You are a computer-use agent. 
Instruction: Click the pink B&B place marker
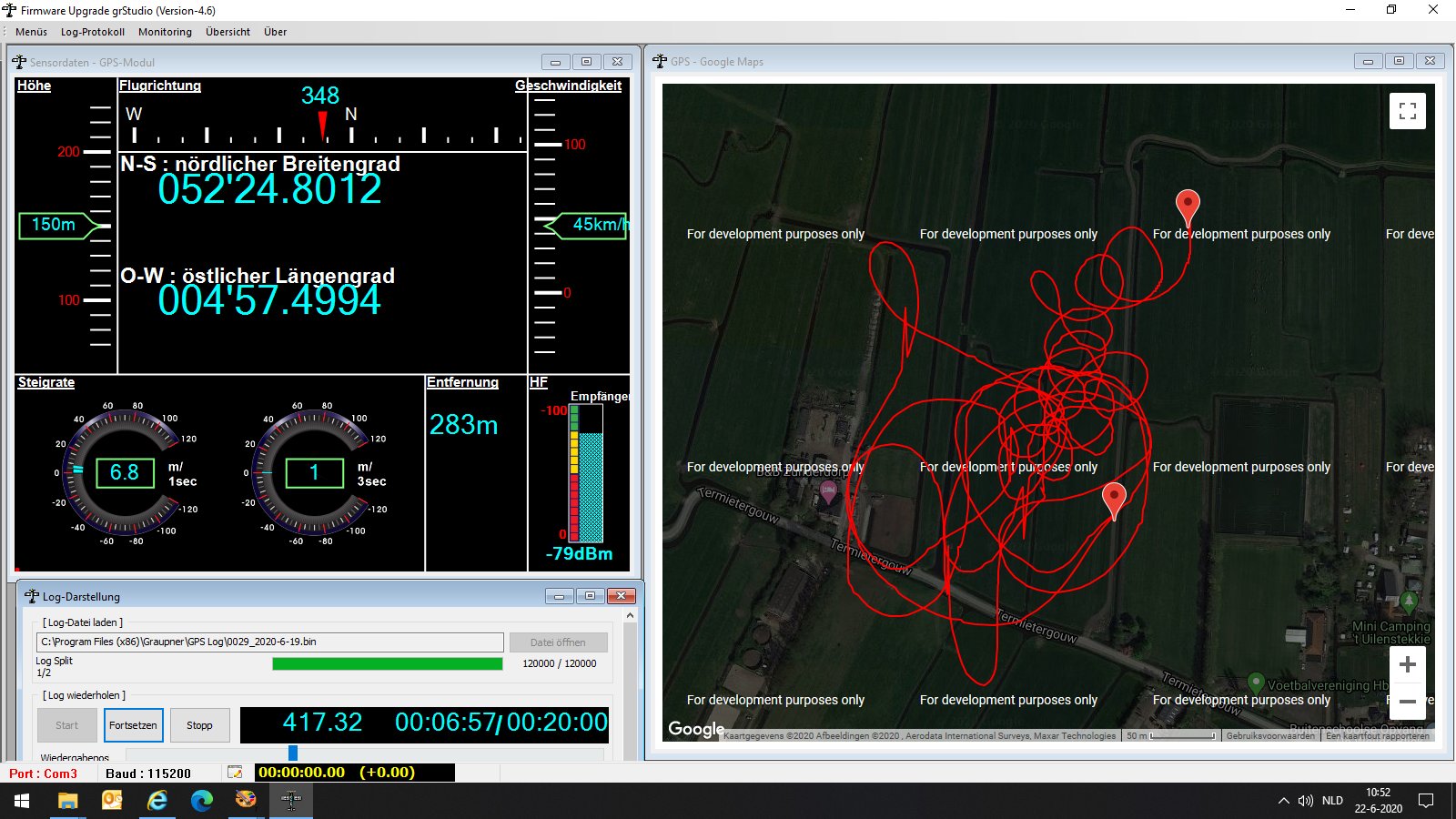(x=828, y=492)
